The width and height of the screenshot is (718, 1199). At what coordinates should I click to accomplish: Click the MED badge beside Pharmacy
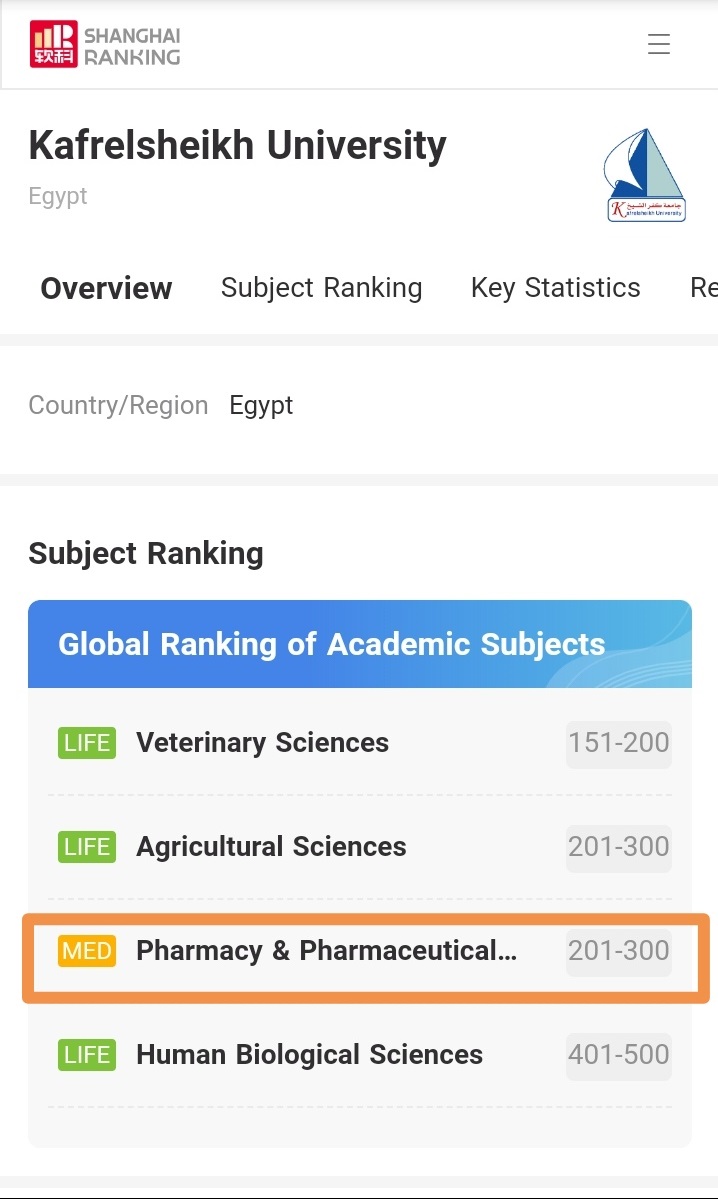click(87, 951)
